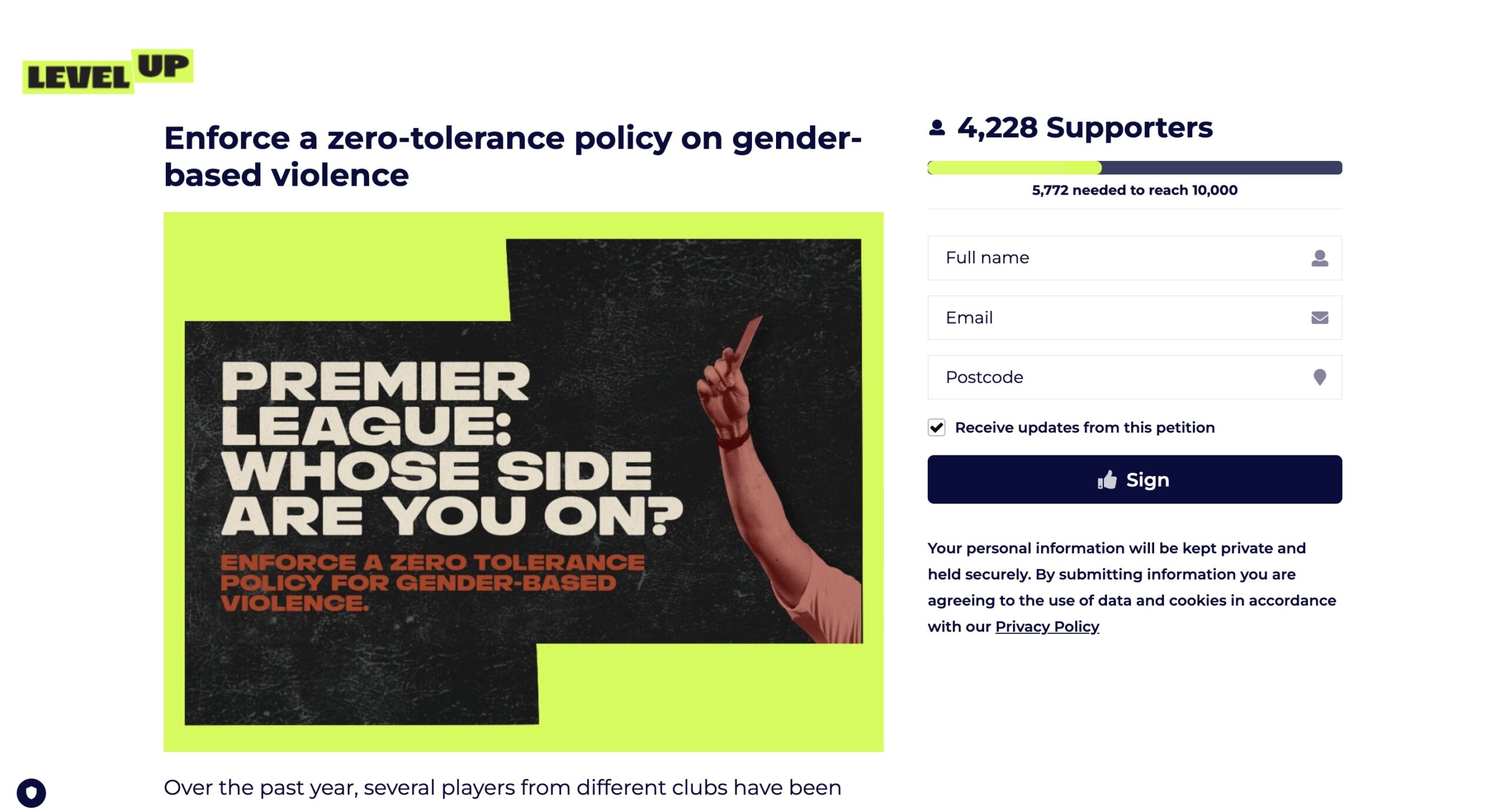Click the thumbs-up icon on Sign button
Screen dimensions: 1505x812
point(1106,480)
